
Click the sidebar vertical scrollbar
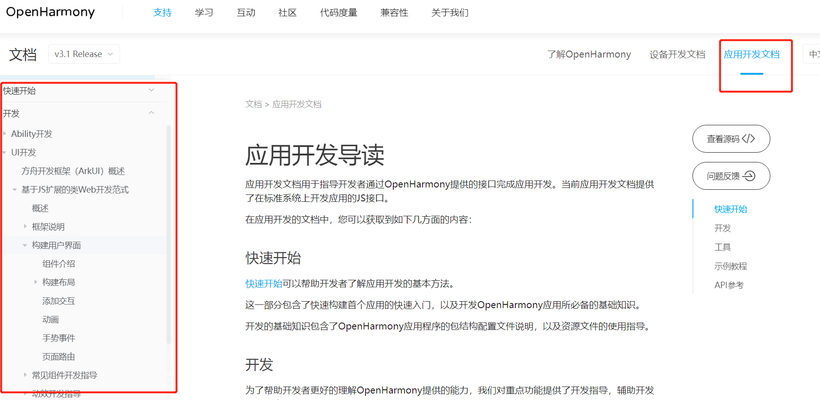coord(168,234)
